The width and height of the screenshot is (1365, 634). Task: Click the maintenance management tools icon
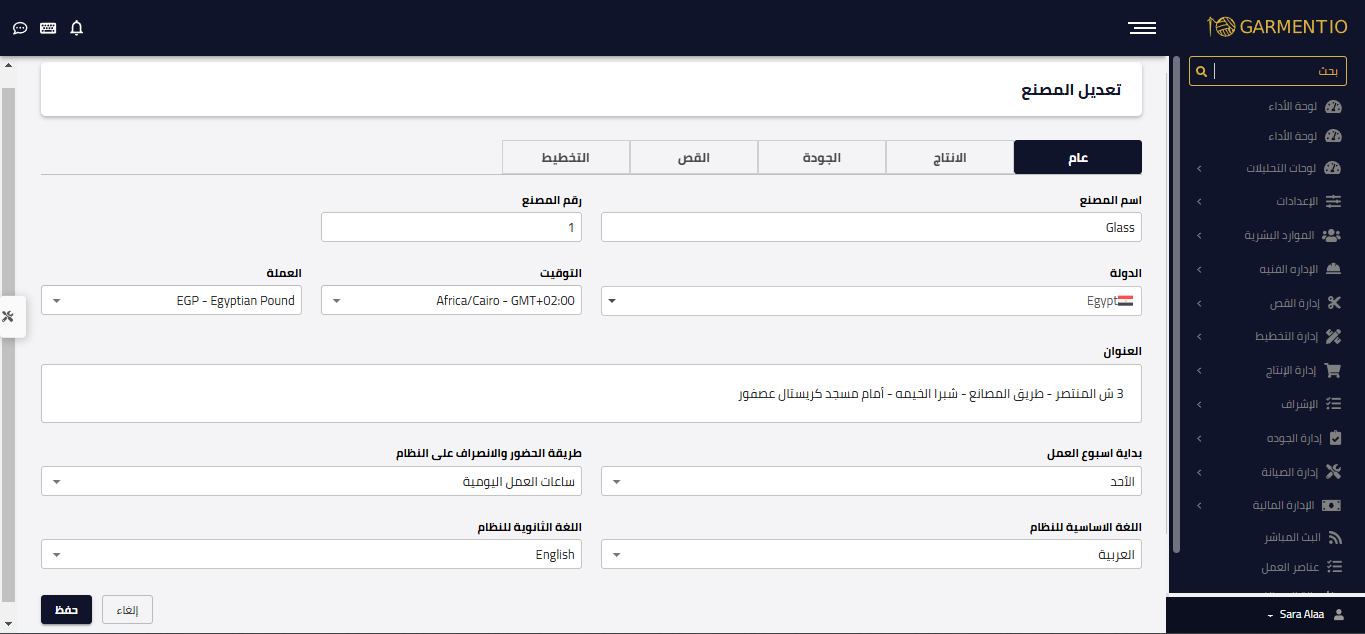[1332, 472]
